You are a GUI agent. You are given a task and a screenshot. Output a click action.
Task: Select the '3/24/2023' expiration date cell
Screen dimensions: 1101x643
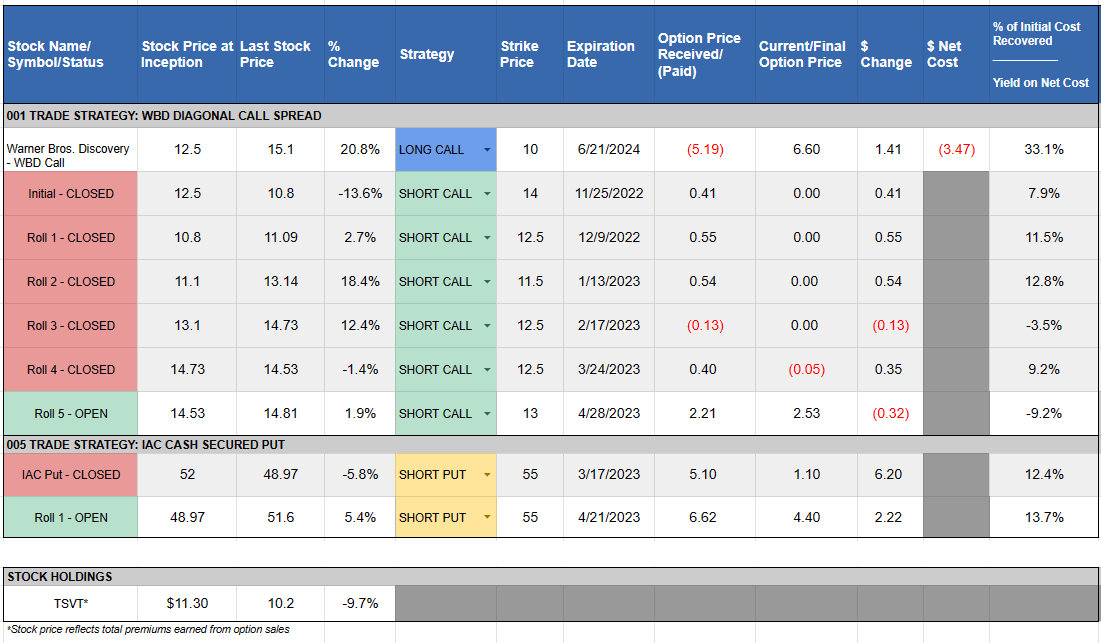click(608, 370)
